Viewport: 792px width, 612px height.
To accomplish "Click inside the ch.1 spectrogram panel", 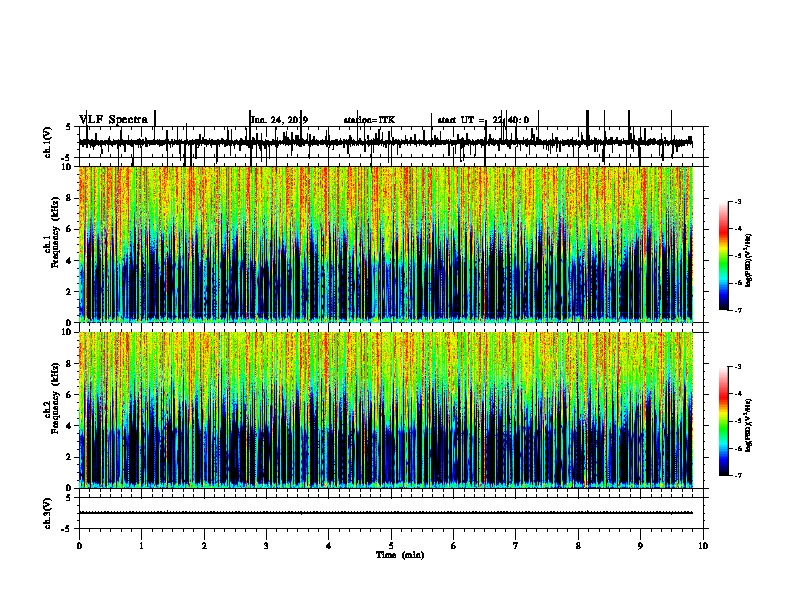I will coord(386,244).
